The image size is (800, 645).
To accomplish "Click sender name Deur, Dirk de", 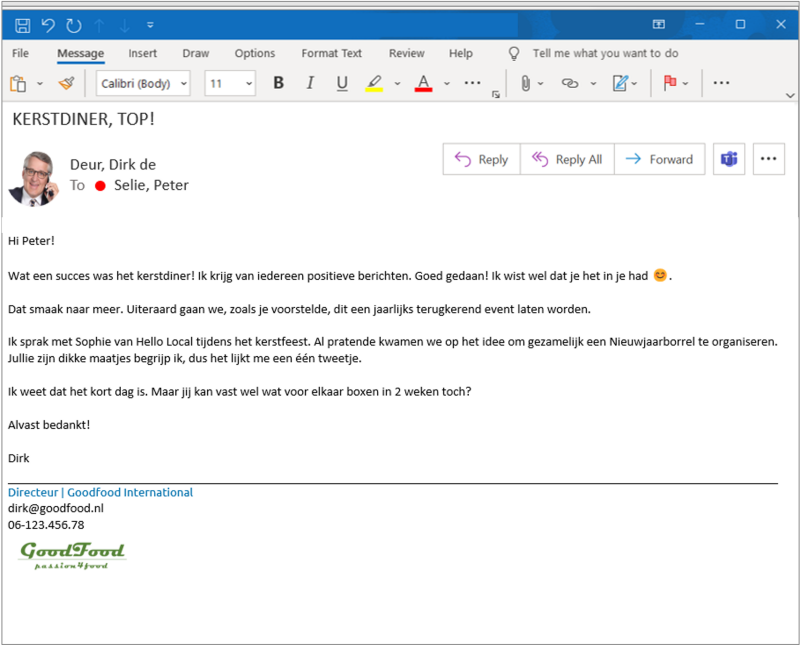I will (113, 165).
